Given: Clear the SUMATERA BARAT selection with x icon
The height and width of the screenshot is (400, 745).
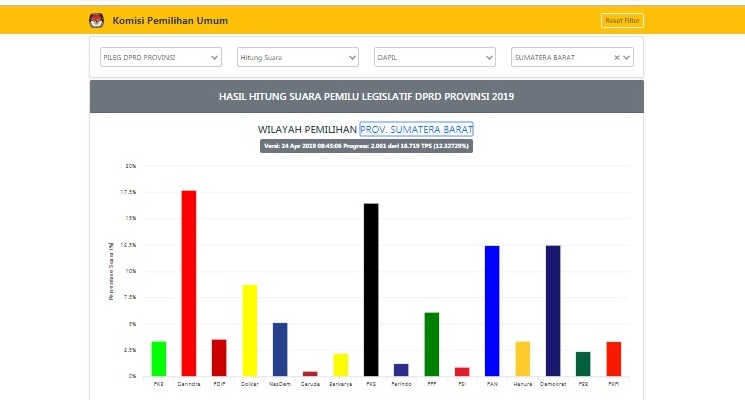Looking at the screenshot, I should click(x=616, y=58).
